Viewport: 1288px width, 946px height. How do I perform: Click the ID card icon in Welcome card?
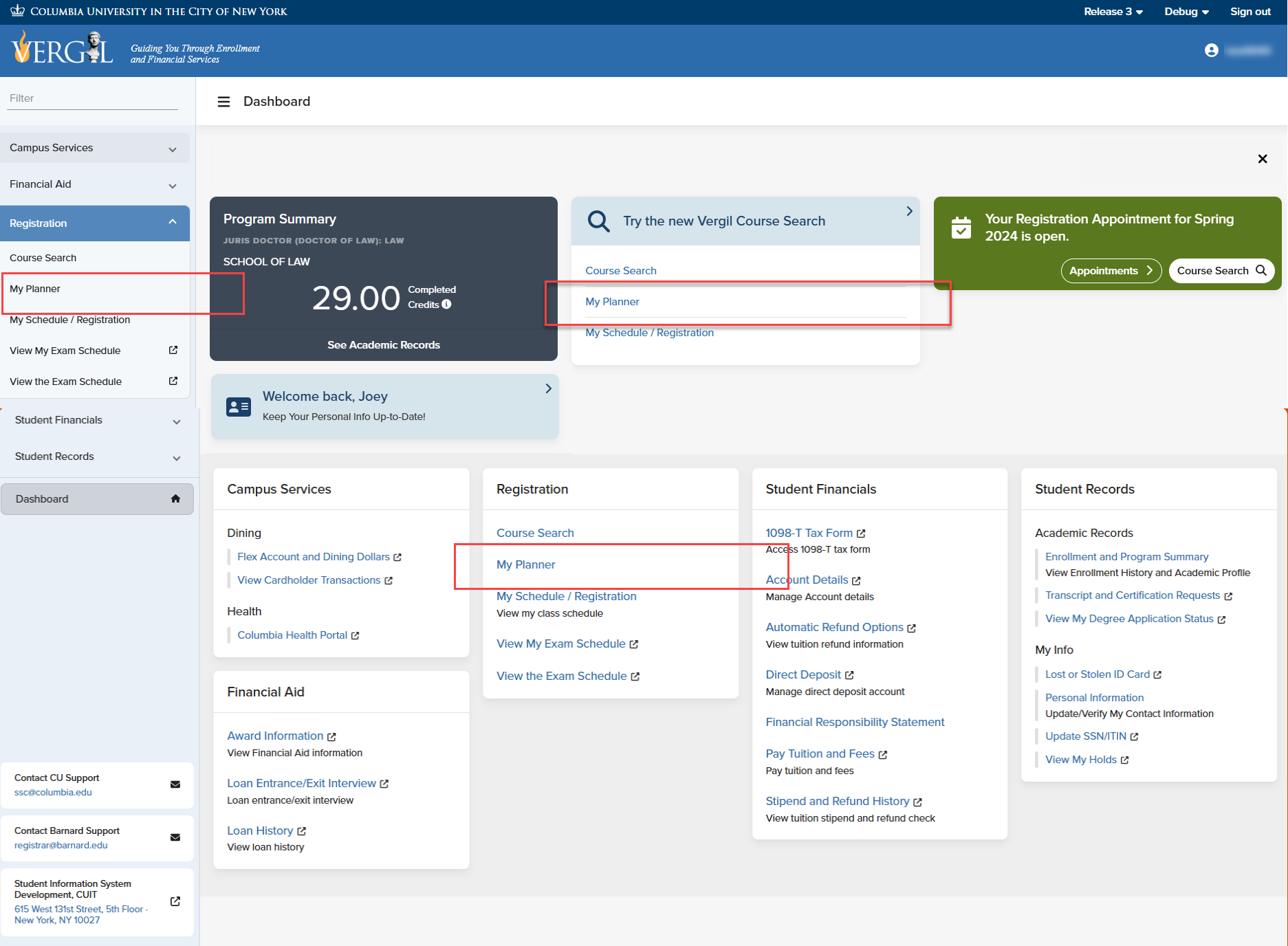[238, 407]
